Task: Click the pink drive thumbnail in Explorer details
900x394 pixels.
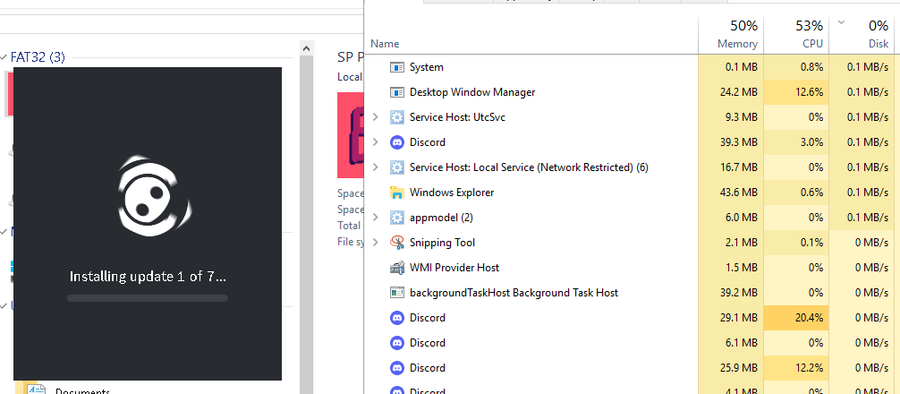Action: pos(350,135)
